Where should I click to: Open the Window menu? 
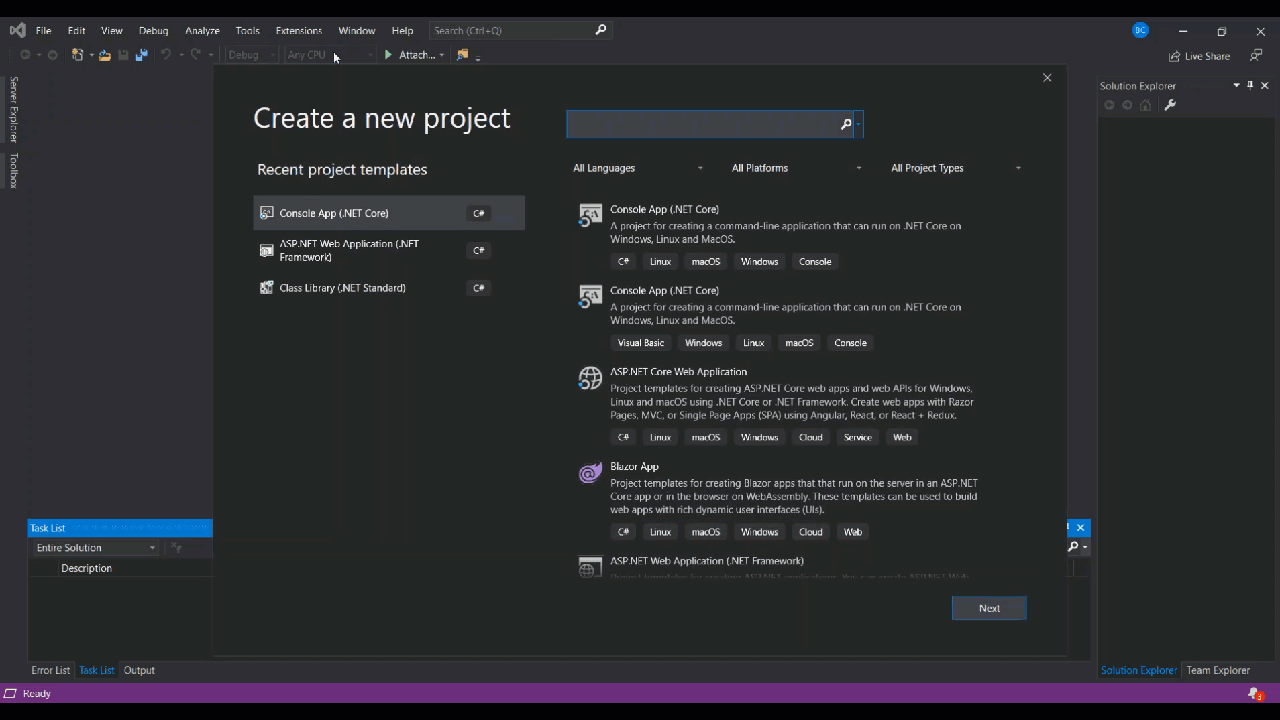[x=356, y=31]
